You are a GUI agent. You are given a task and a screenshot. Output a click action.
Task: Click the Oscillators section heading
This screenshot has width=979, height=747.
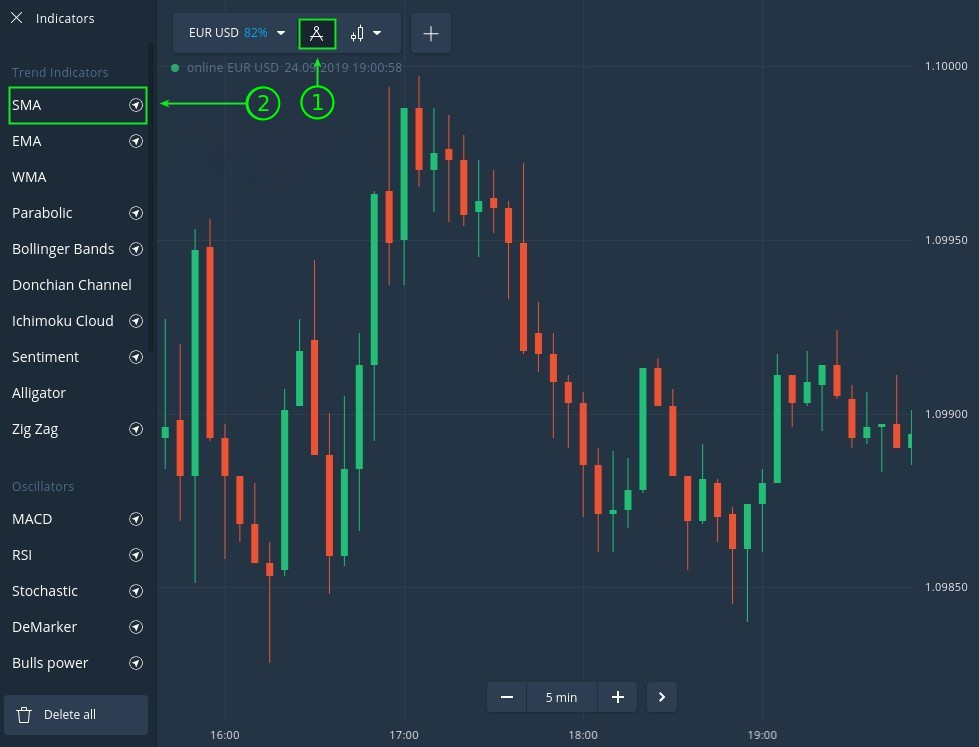[x=43, y=487]
